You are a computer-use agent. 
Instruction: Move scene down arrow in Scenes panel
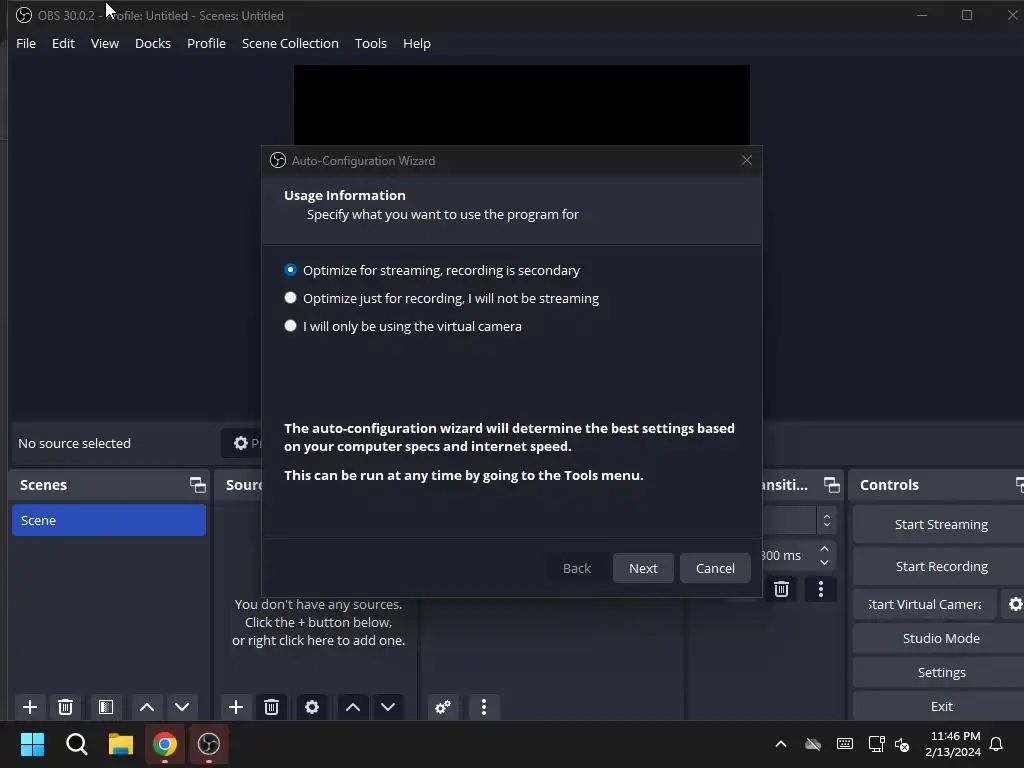(182, 707)
